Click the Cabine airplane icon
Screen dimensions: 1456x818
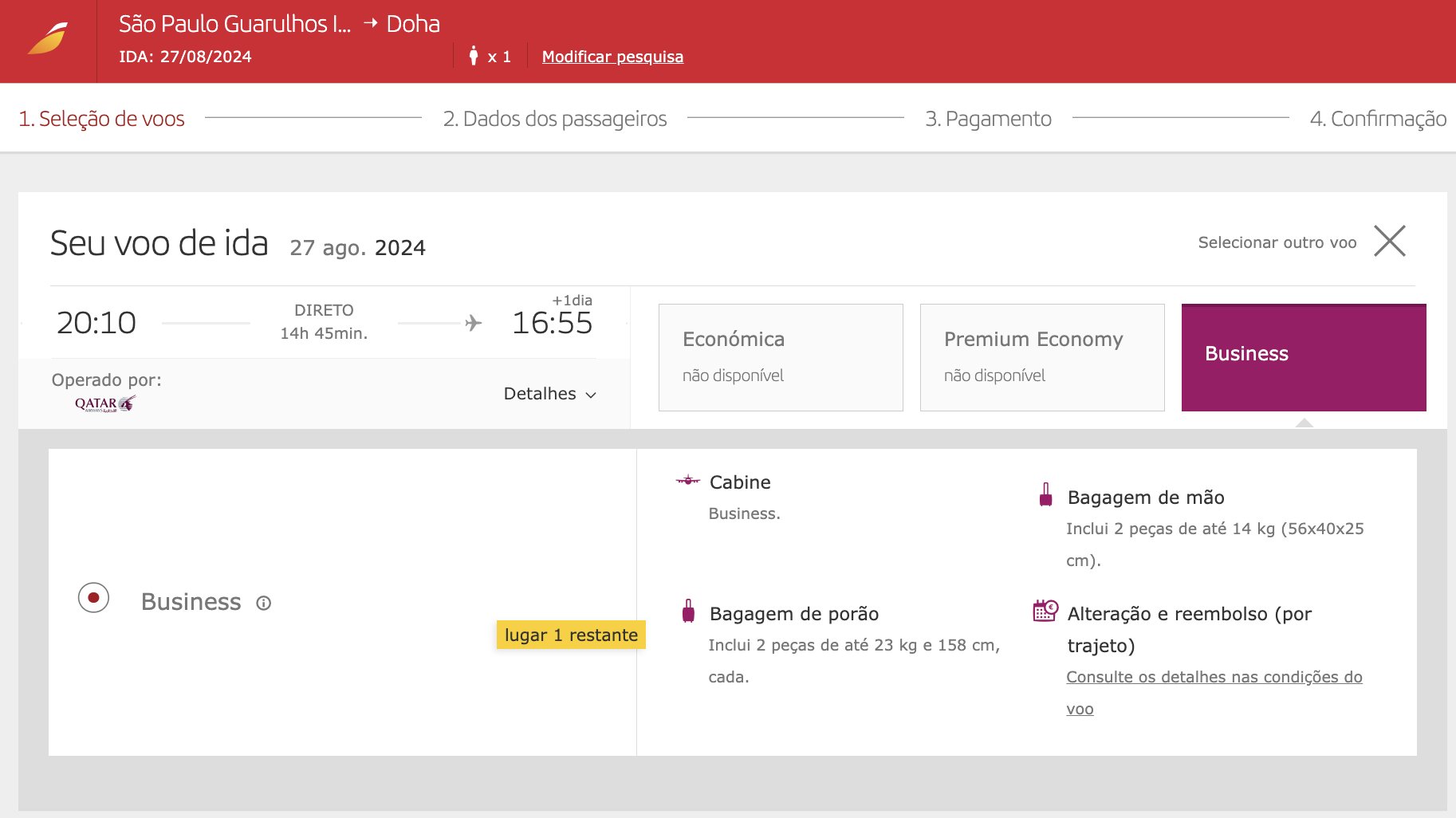tap(687, 481)
